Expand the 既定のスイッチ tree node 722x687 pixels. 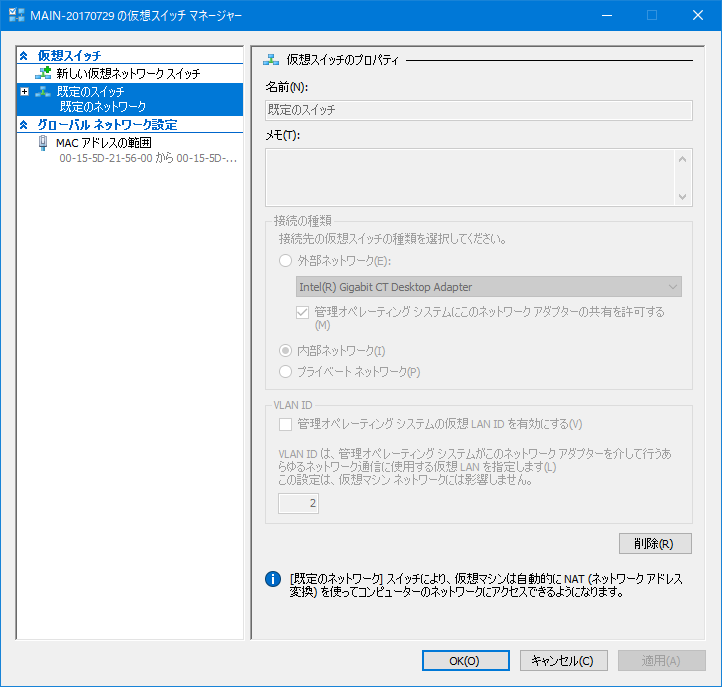[x=25, y=92]
